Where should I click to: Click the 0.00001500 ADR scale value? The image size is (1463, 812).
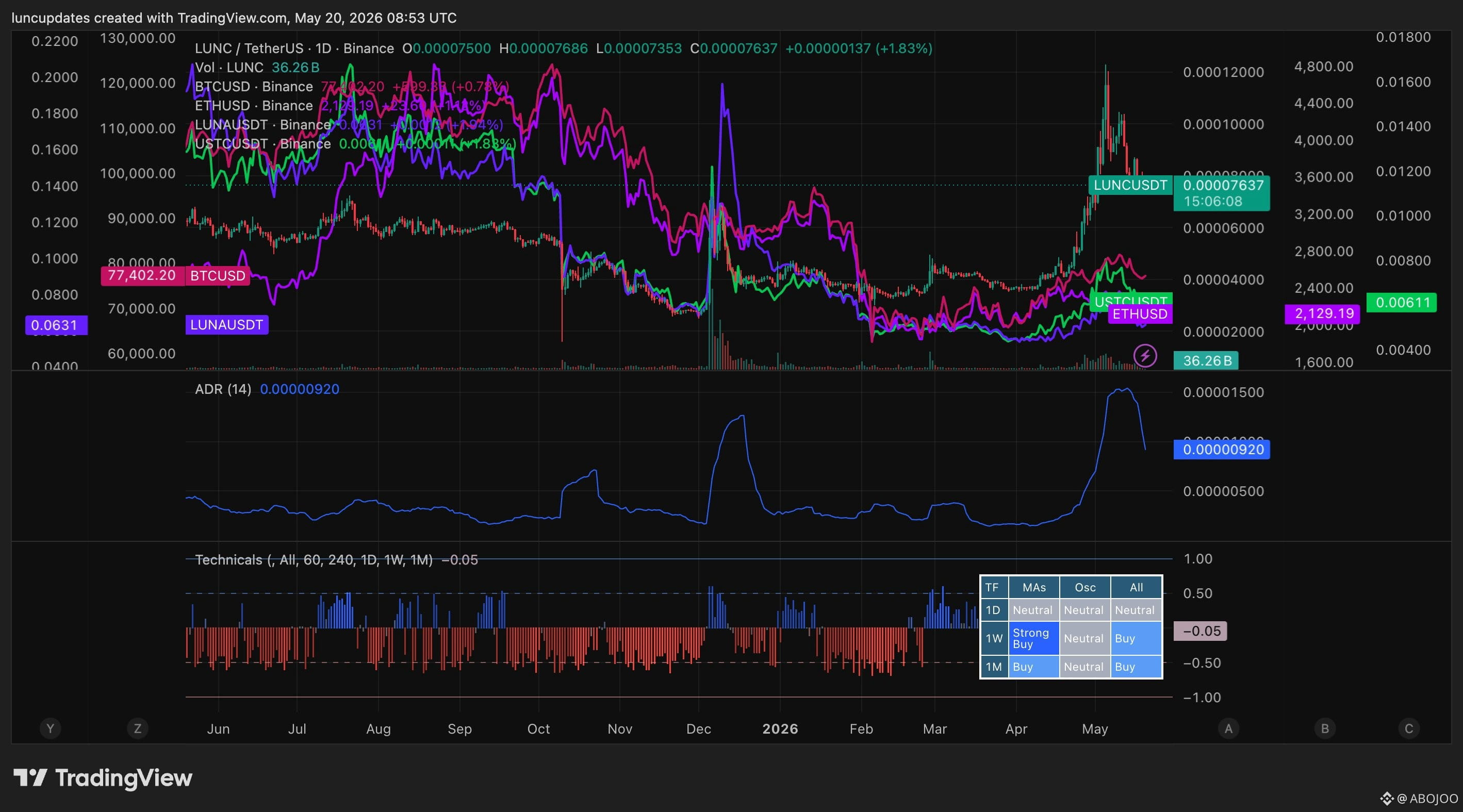1223,392
